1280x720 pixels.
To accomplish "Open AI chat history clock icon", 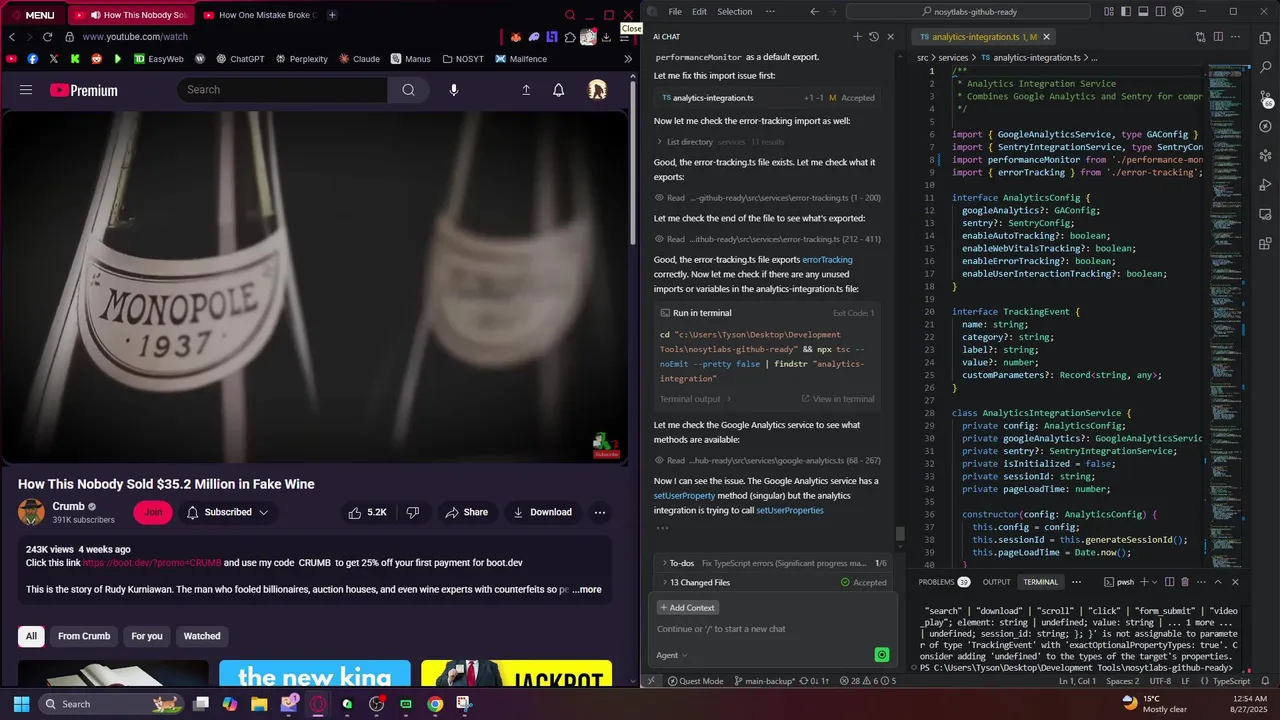I will pyautogui.click(x=873, y=37).
